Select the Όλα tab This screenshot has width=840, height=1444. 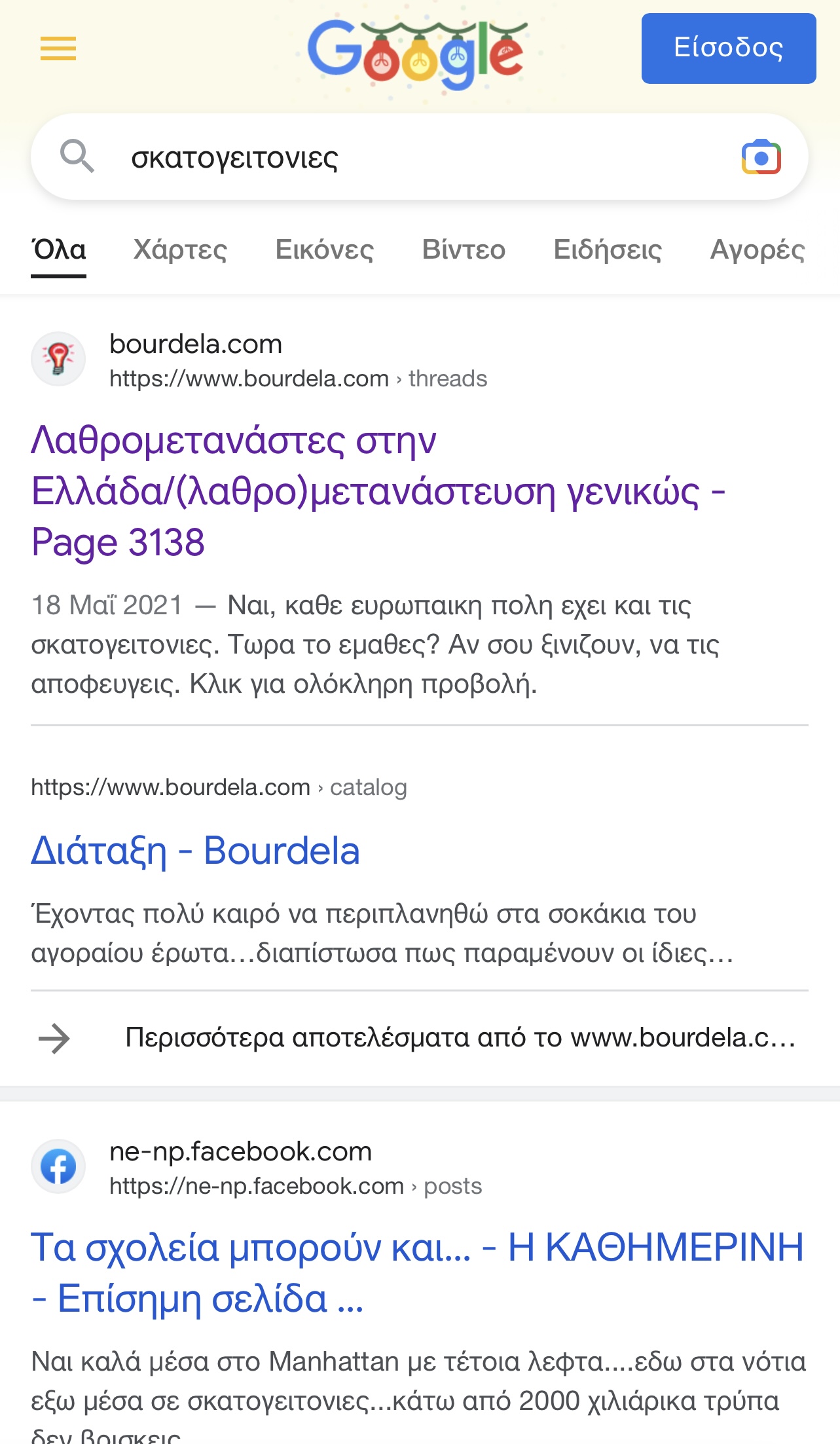[x=59, y=250]
